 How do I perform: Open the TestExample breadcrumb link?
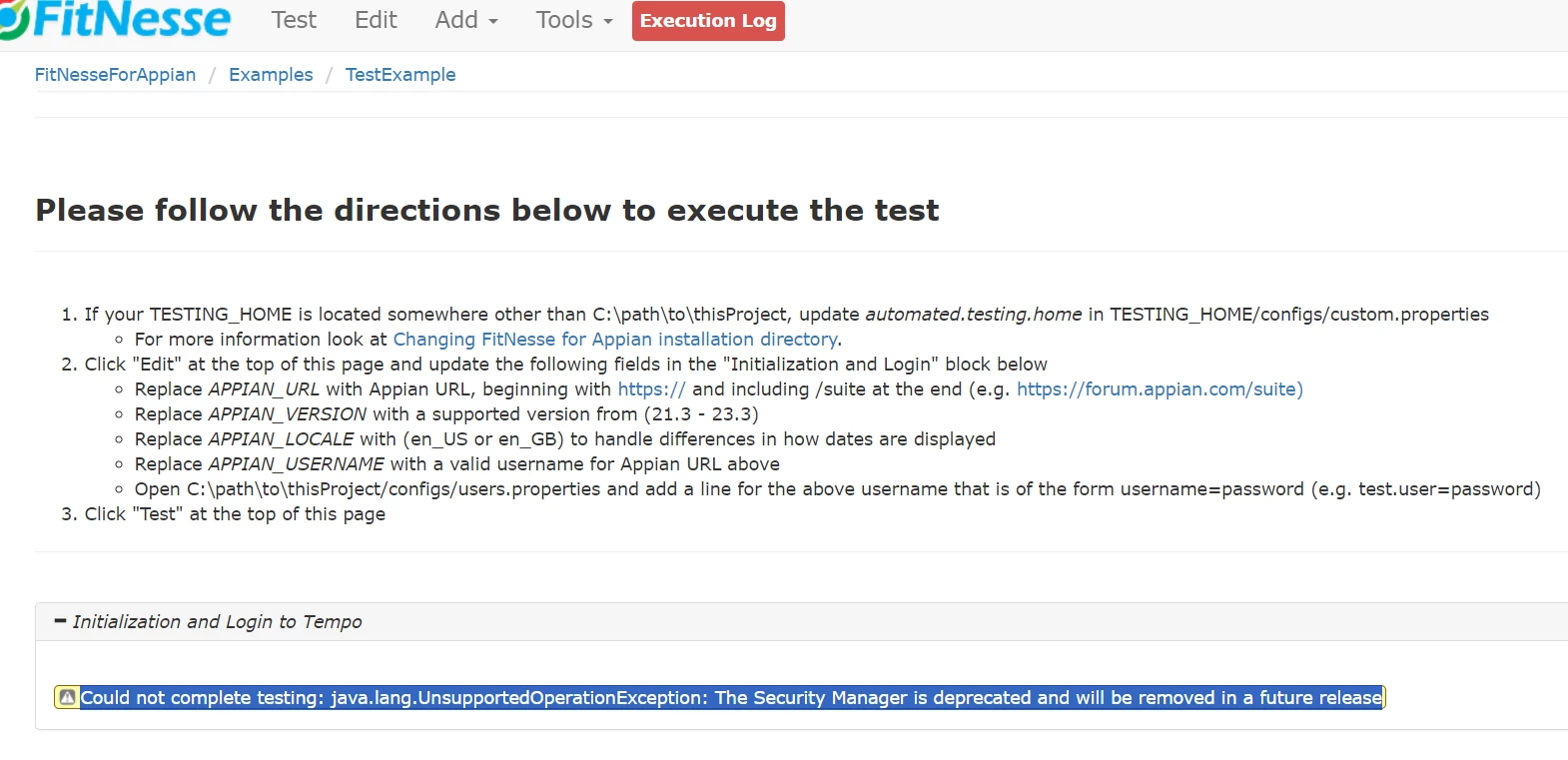coord(400,75)
